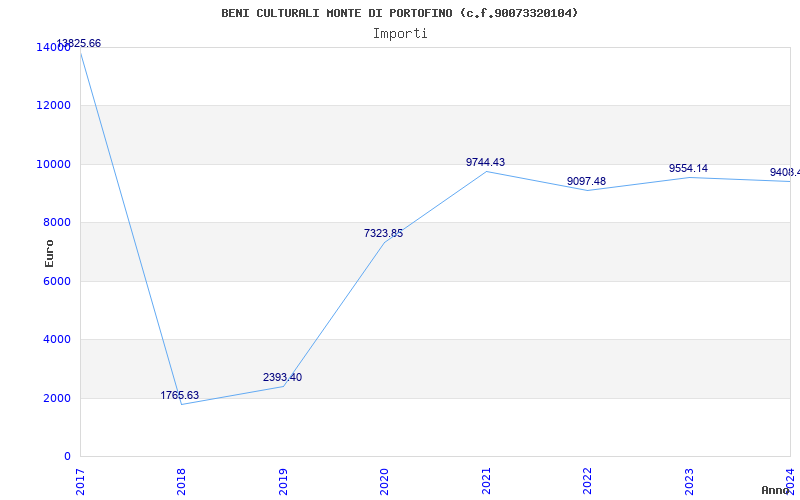Viewport: 800px width, 500px height.
Task: Select the 7323.85 data point label
Action: tap(383, 233)
